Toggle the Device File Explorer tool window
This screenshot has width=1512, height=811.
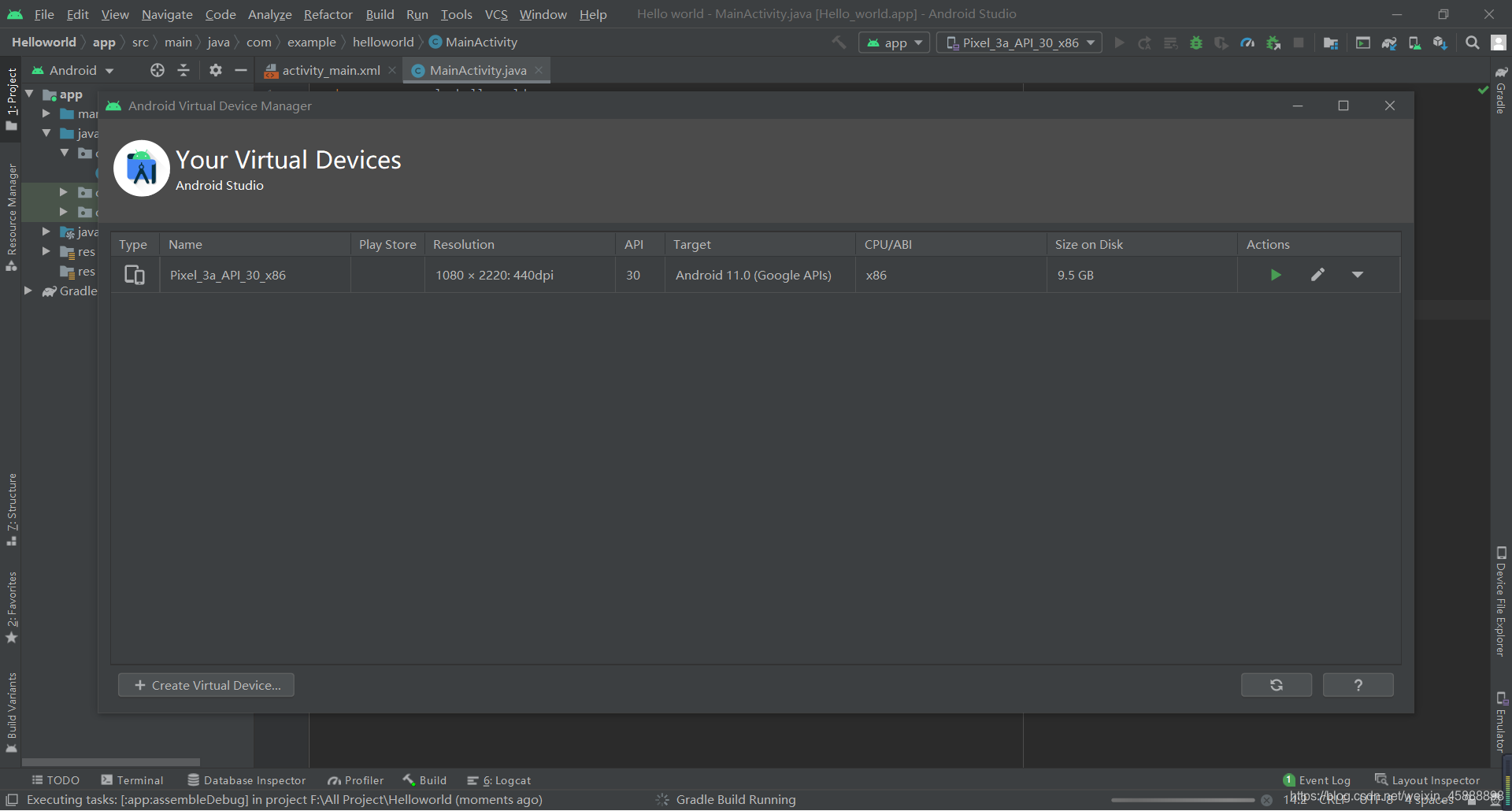1501,602
